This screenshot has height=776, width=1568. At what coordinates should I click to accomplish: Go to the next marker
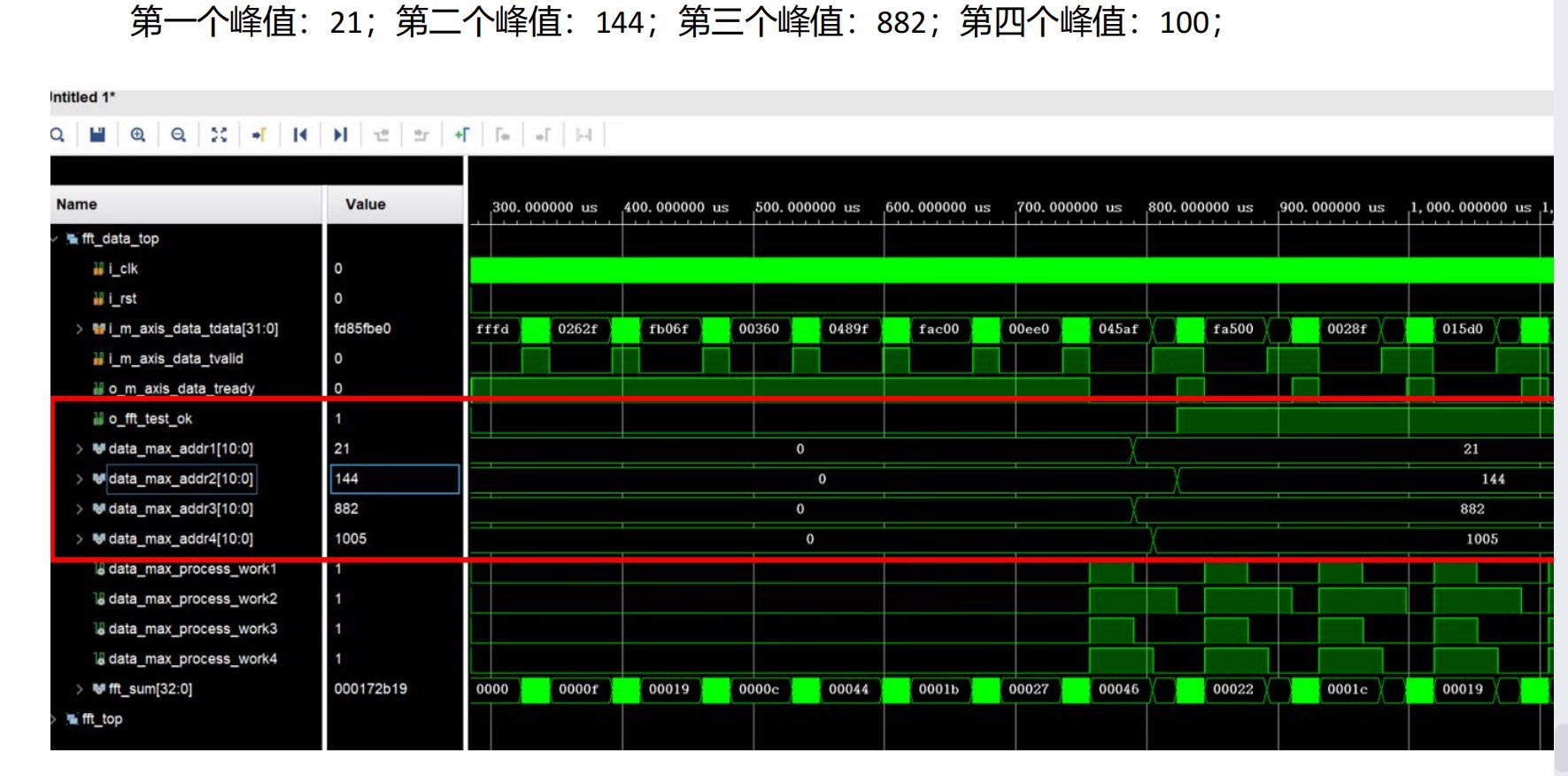543,135
